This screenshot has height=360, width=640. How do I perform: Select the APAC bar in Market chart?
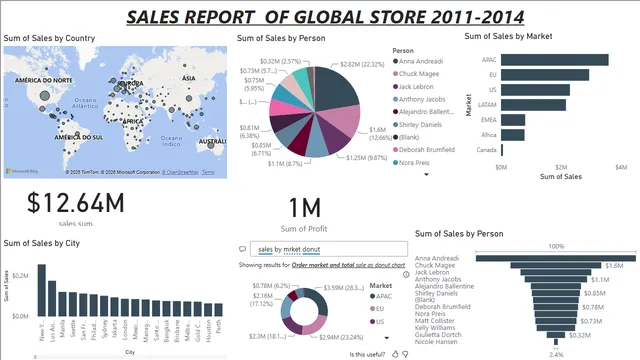coord(555,60)
